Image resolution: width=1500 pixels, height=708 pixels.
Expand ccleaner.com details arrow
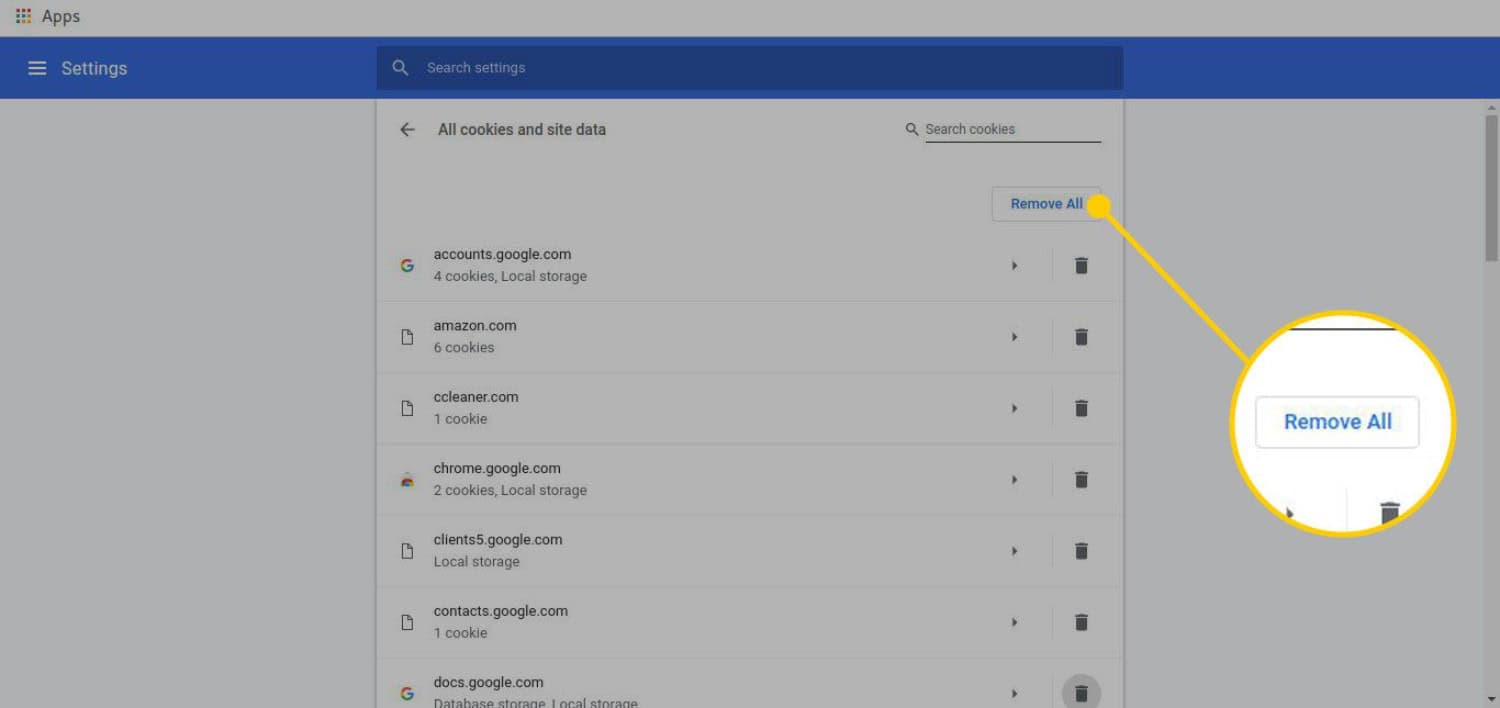click(1014, 408)
